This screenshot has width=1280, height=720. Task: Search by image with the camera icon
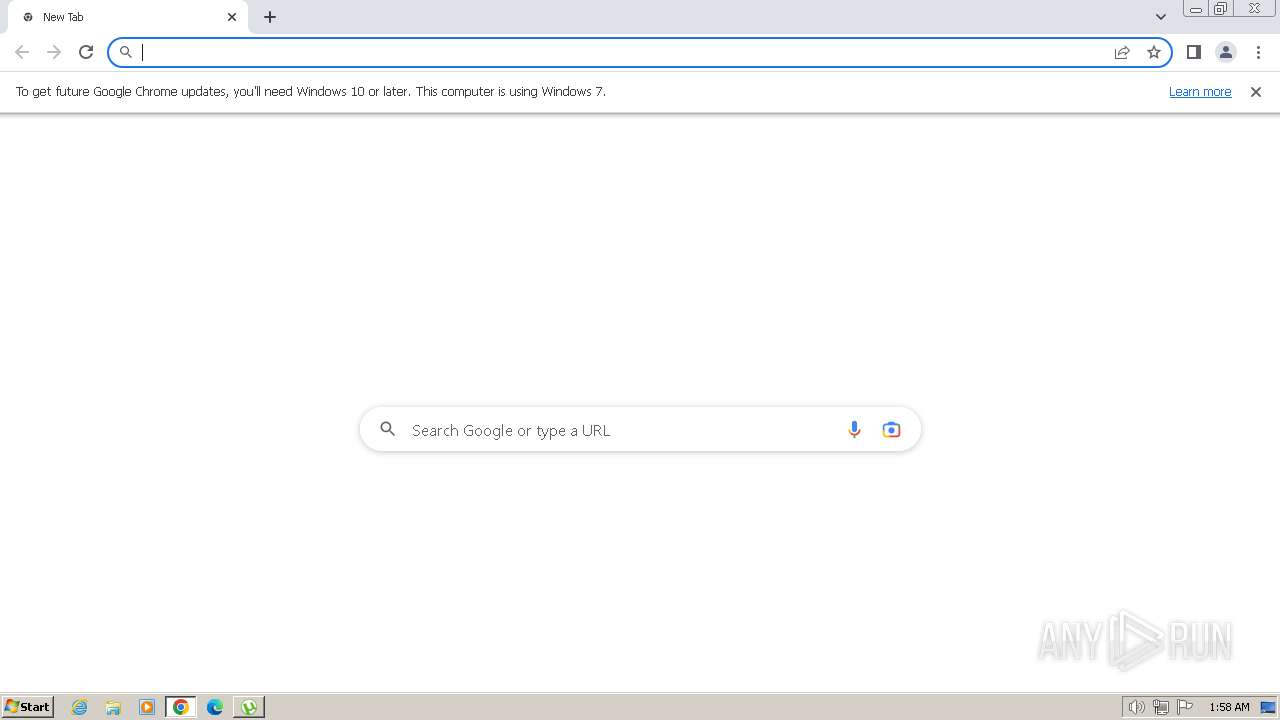point(891,430)
